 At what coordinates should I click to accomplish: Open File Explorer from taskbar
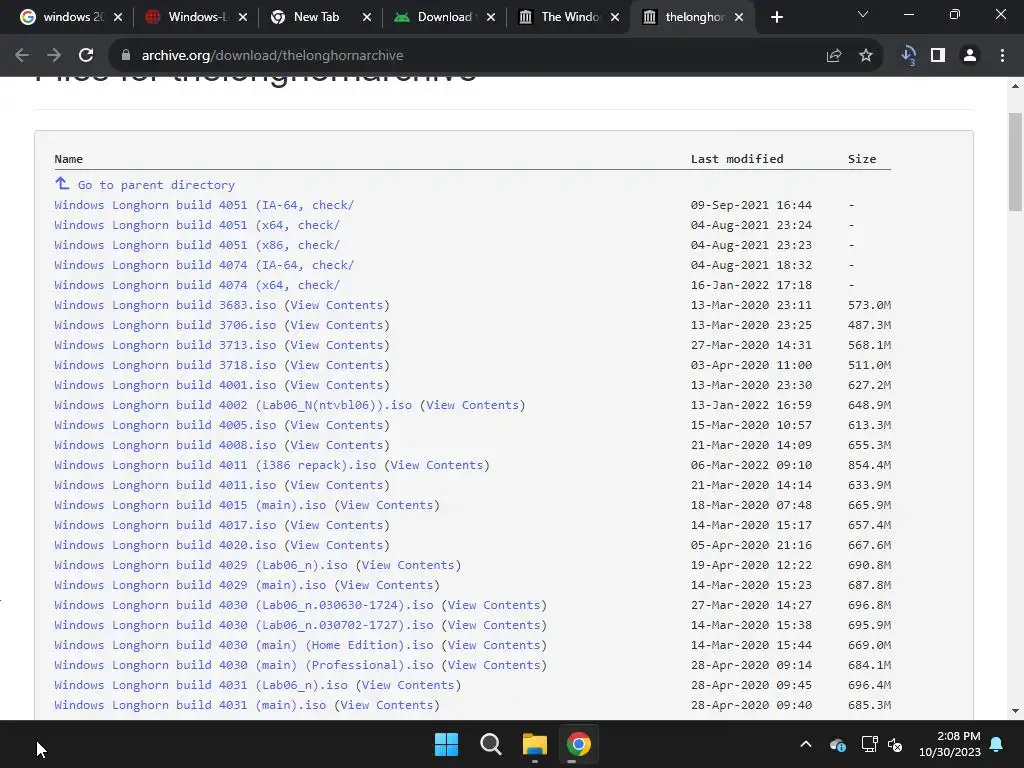[x=534, y=744]
